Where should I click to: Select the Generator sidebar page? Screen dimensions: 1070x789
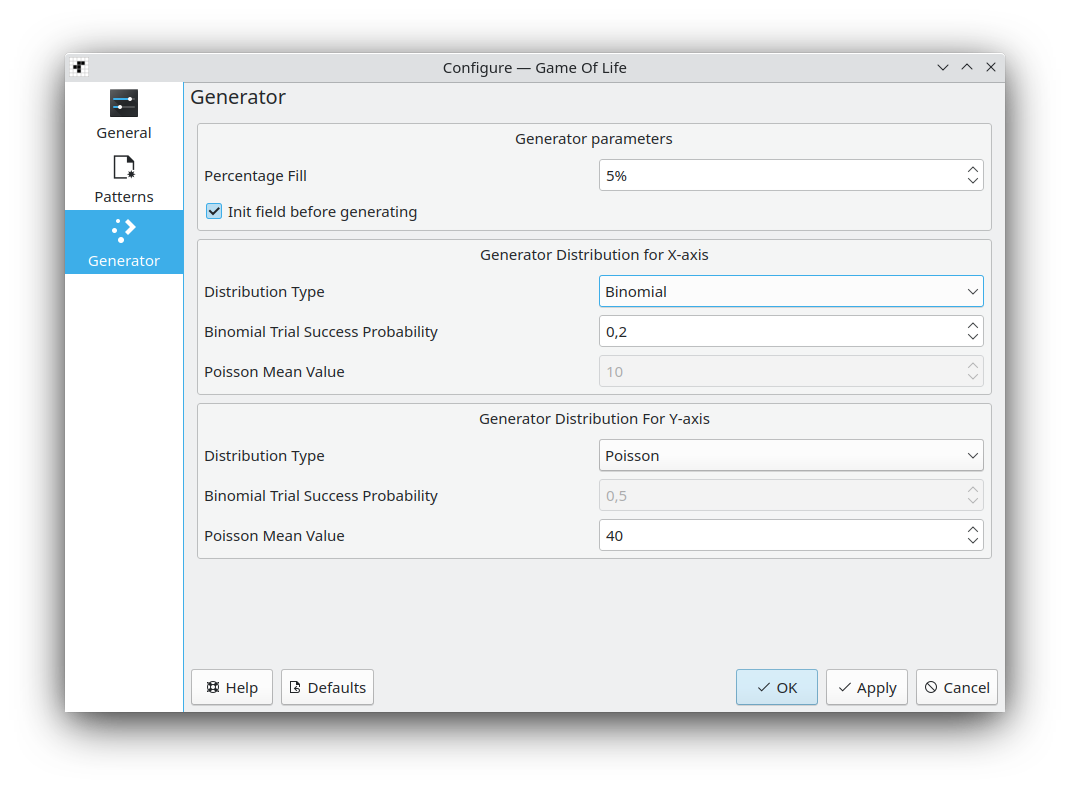click(x=124, y=242)
